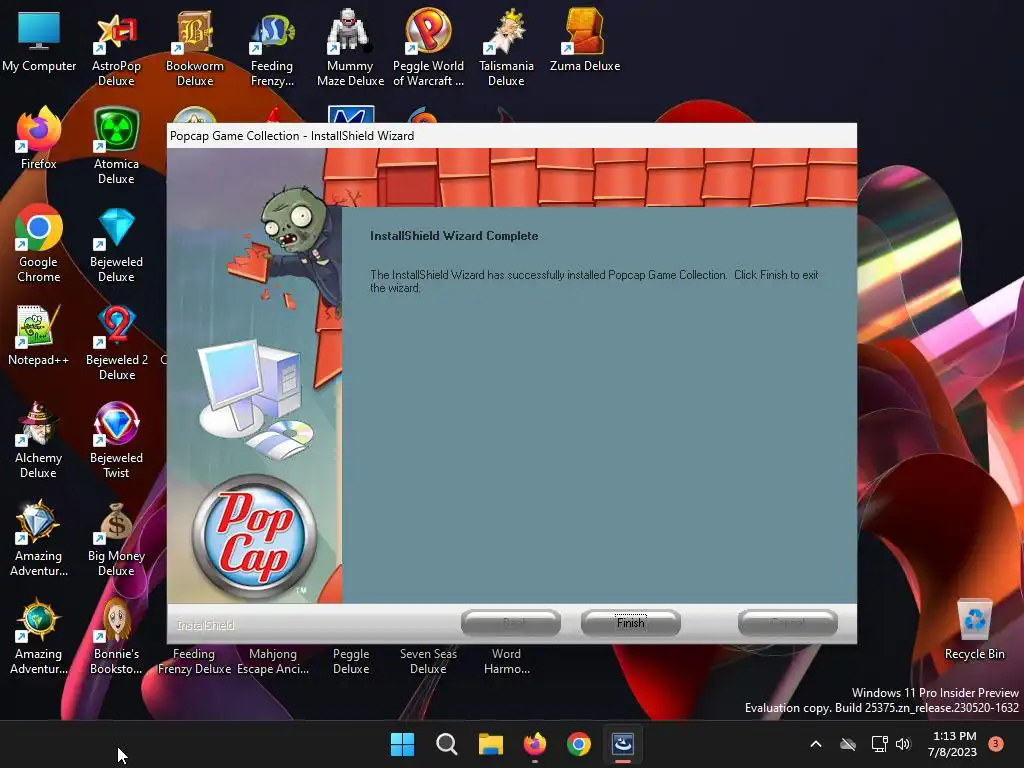Select Peggle Deluxe desktop label
This screenshot has height=768, width=1024.
(351, 661)
